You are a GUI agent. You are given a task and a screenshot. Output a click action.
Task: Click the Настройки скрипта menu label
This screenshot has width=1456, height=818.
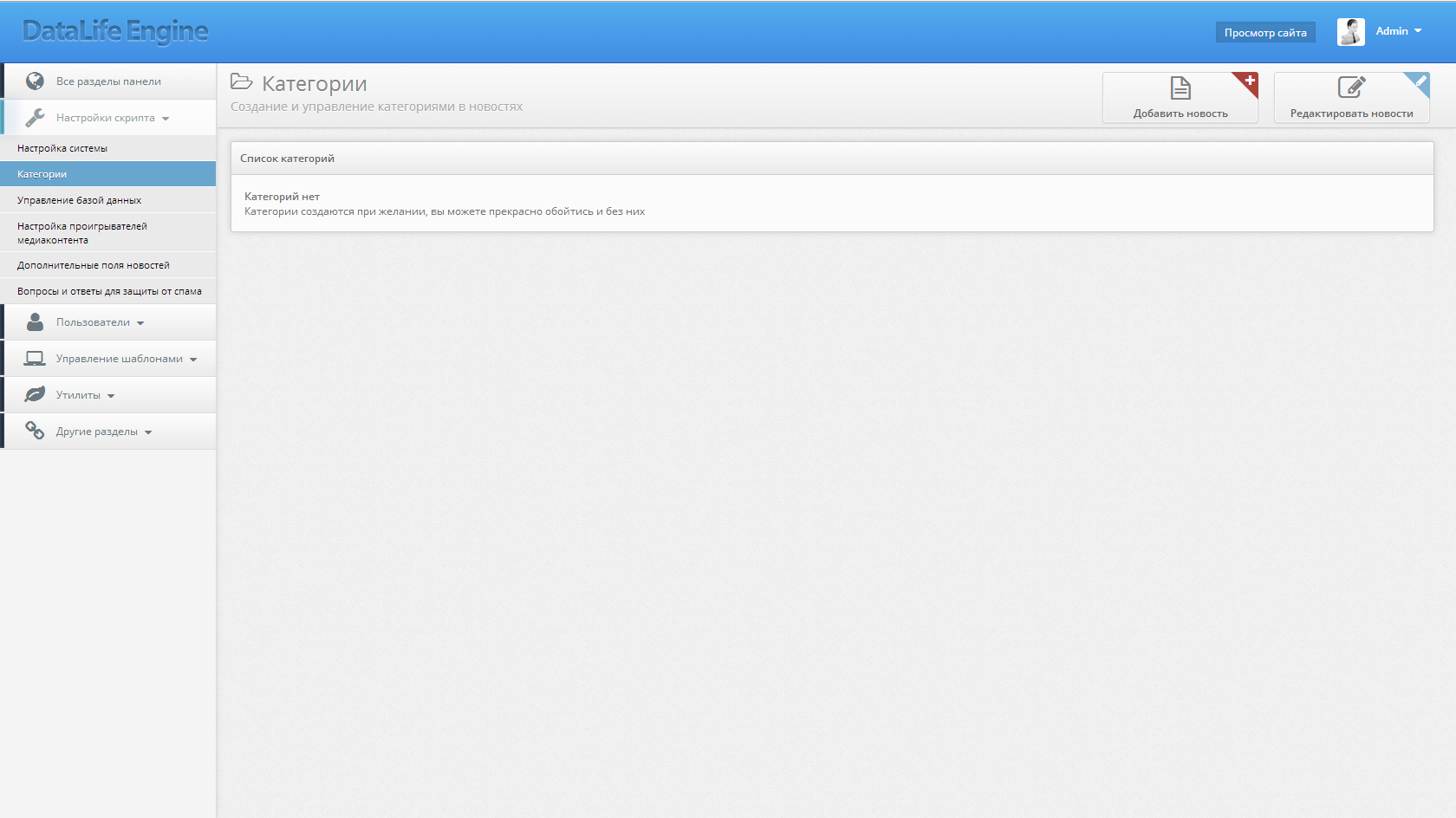[x=106, y=118]
